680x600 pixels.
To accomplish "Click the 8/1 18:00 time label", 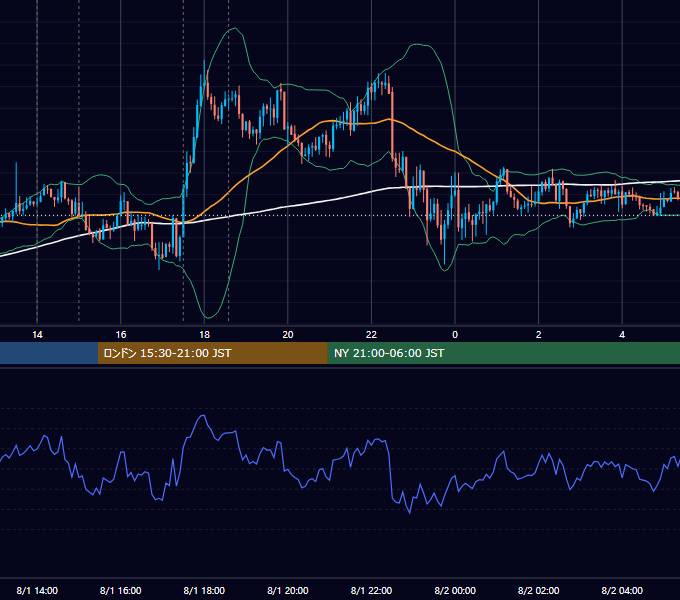I will point(204,590).
